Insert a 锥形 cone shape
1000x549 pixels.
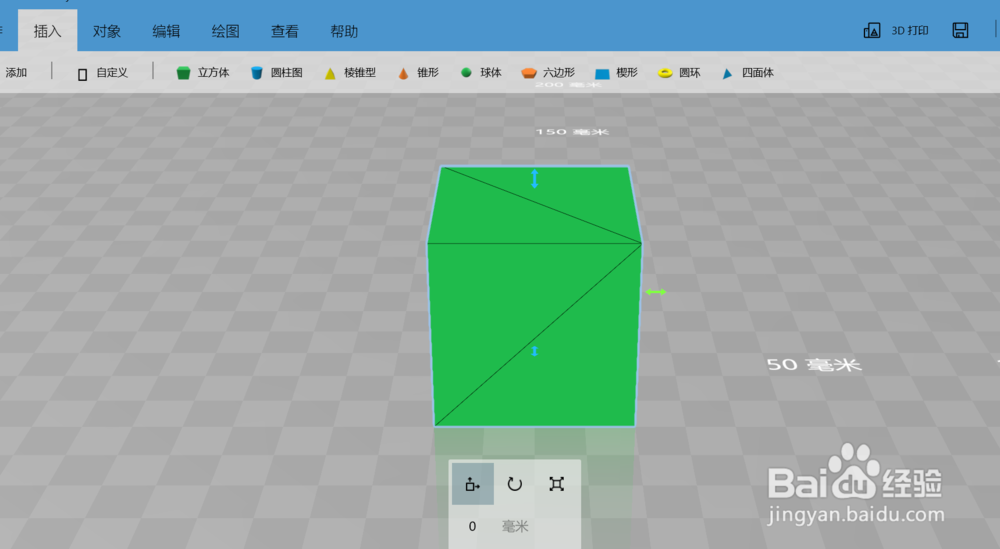click(418, 73)
